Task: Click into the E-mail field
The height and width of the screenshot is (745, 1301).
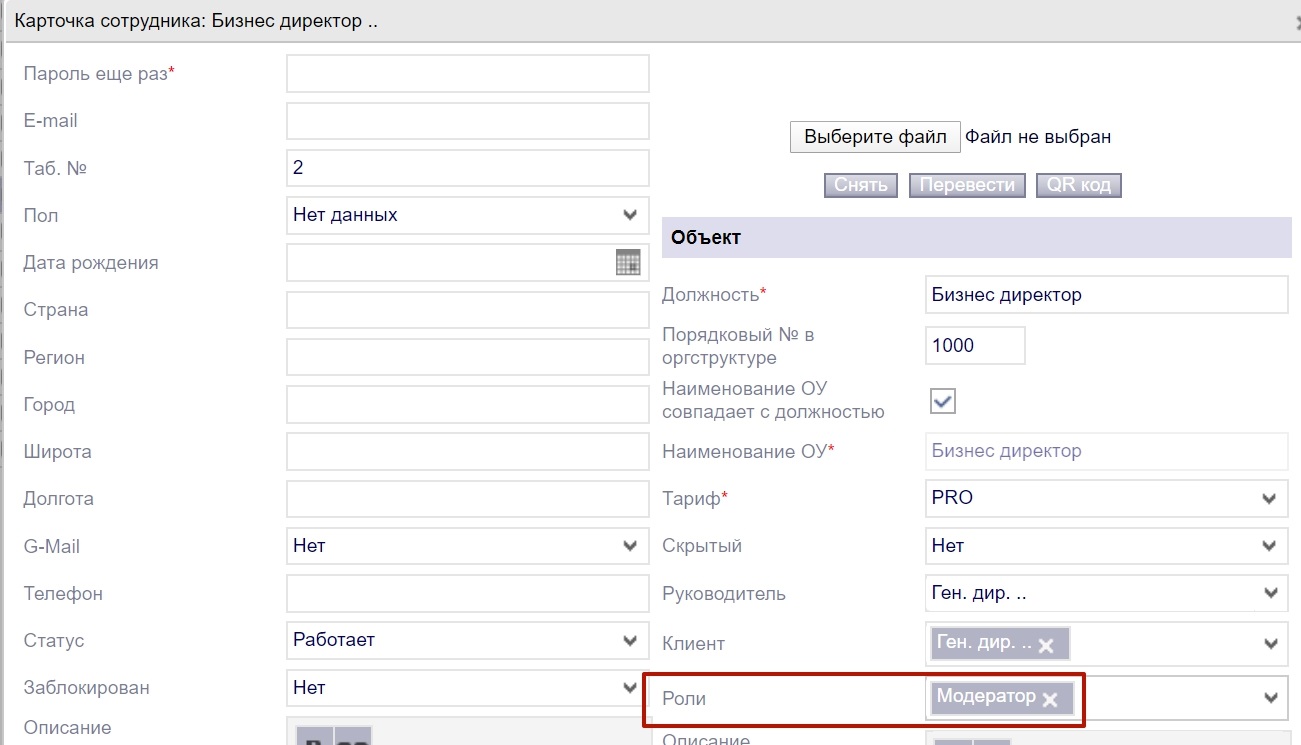Action: tap(467, 121)
